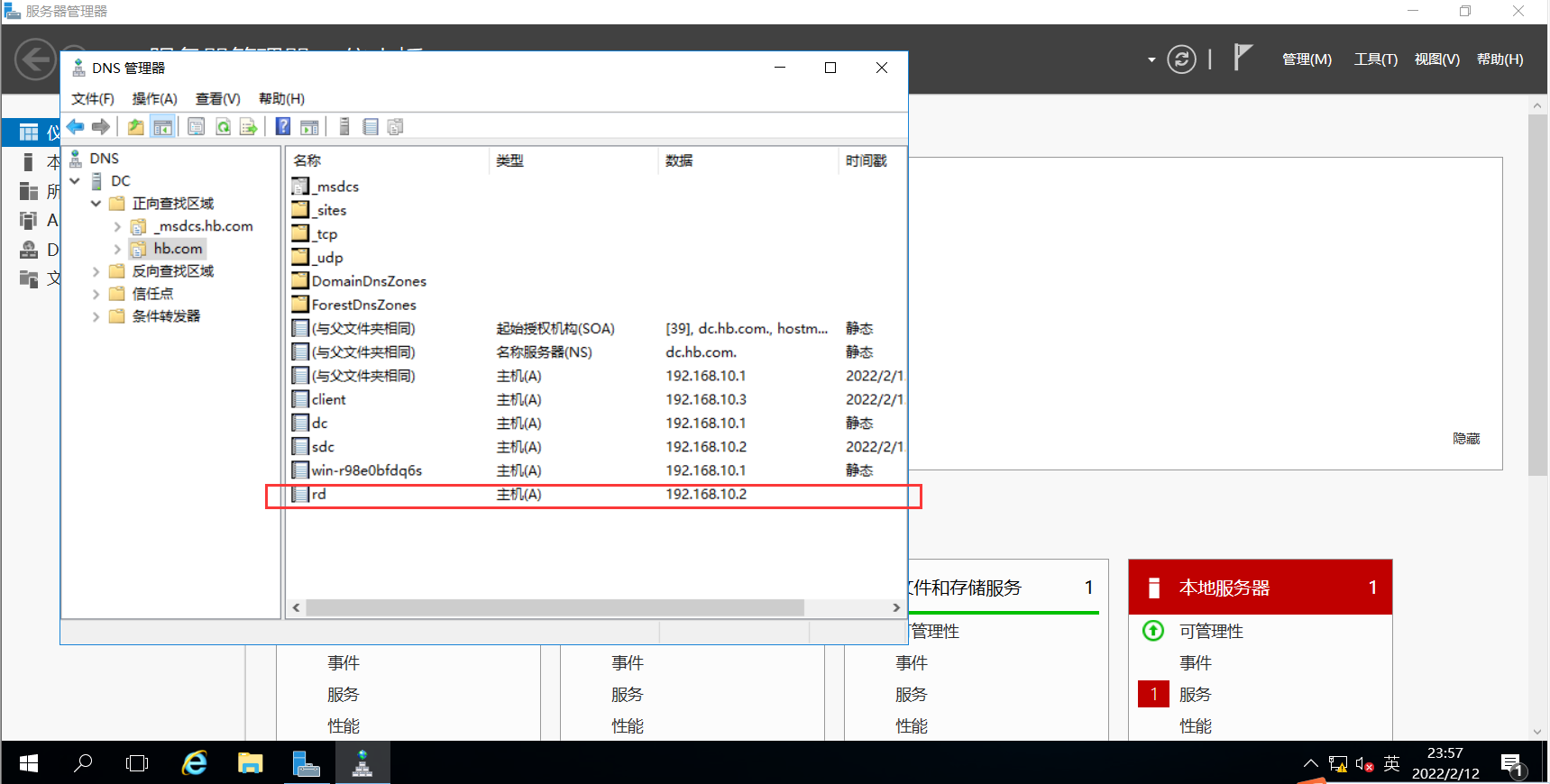Expand the 条件转发器 folder
Image resolution: width=1550 pixels, height=784 pixels.
pyautogui.click(x=96, y=316)
